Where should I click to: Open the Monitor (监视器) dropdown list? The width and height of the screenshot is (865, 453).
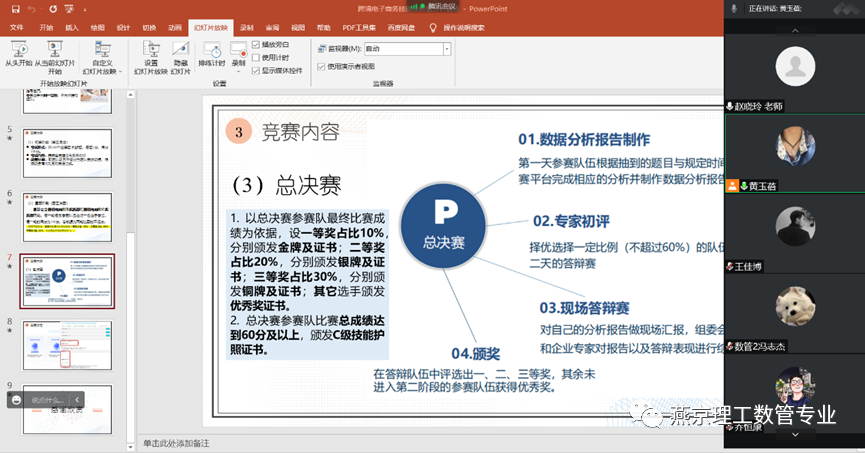[x=446, y=48]
